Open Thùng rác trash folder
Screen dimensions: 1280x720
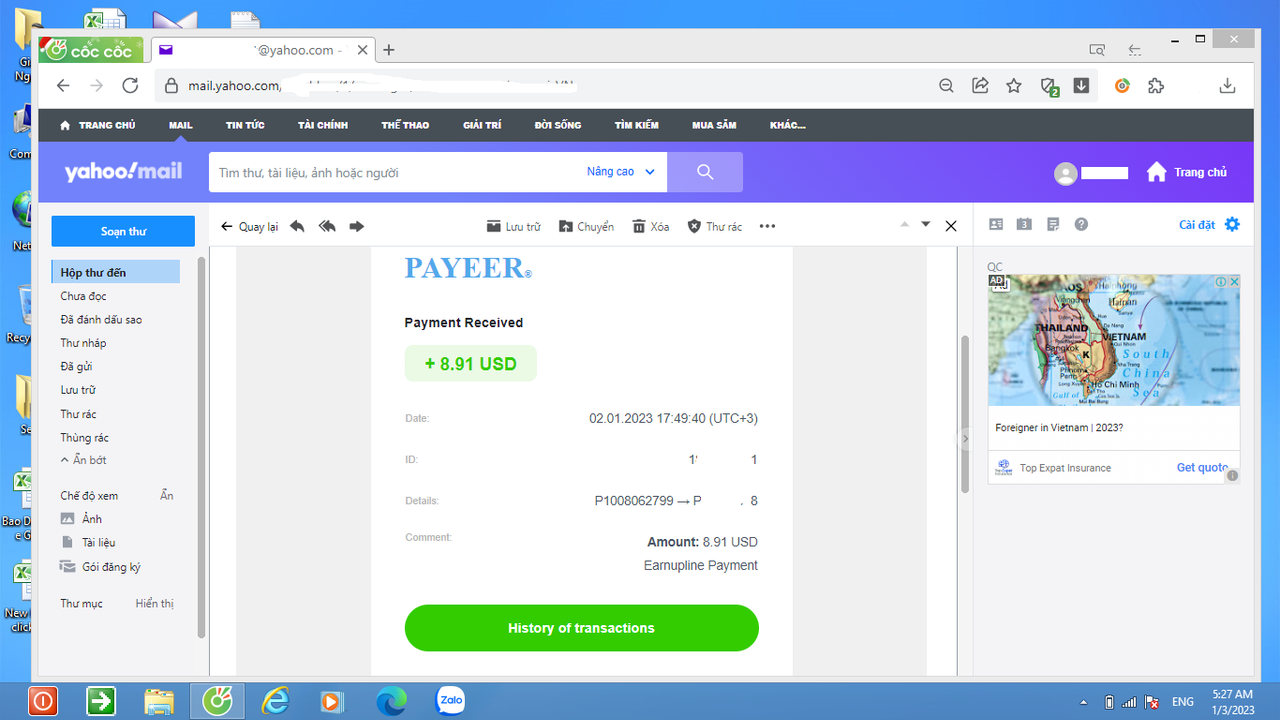point(84,438)
